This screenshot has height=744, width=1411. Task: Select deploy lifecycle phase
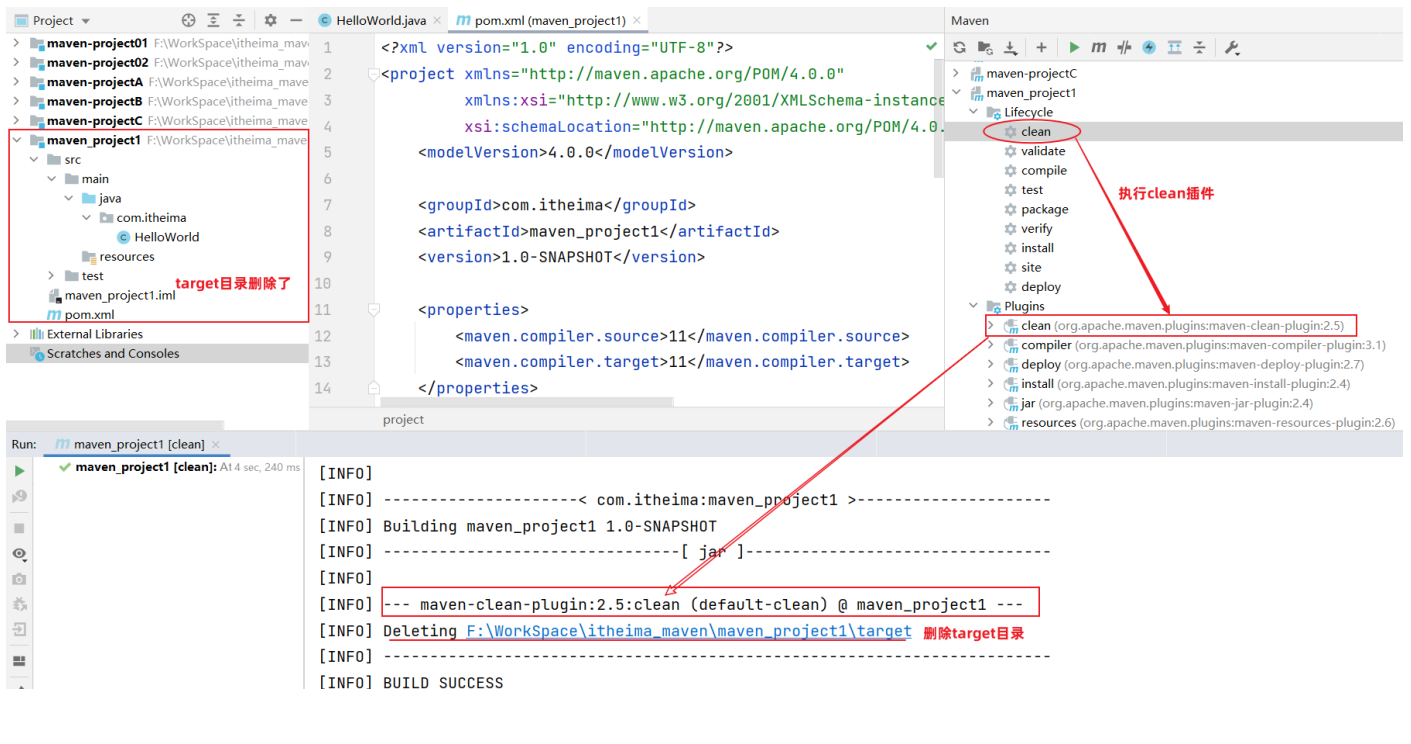[x=1033, y=287]
